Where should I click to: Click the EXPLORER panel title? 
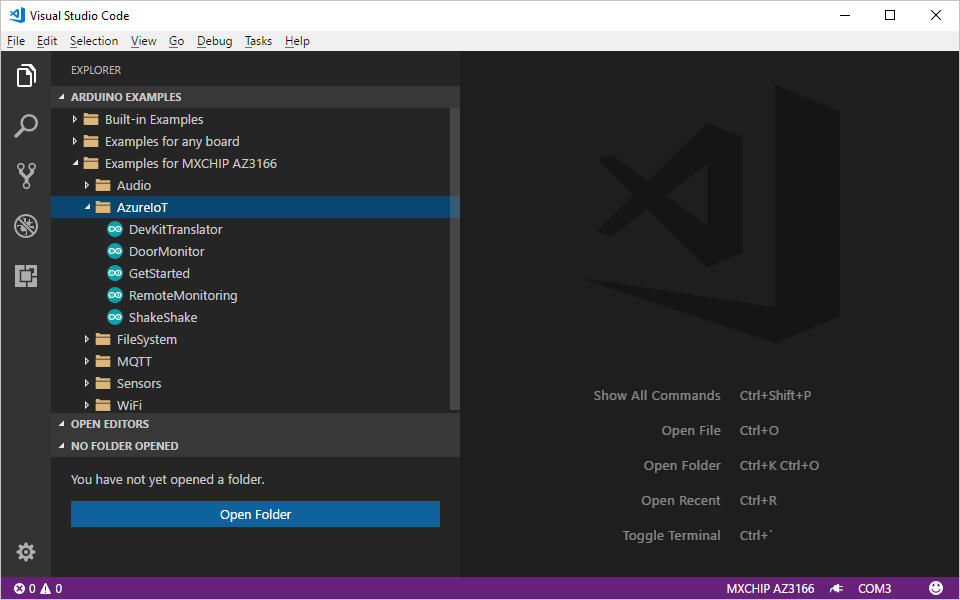coord(96,70)
